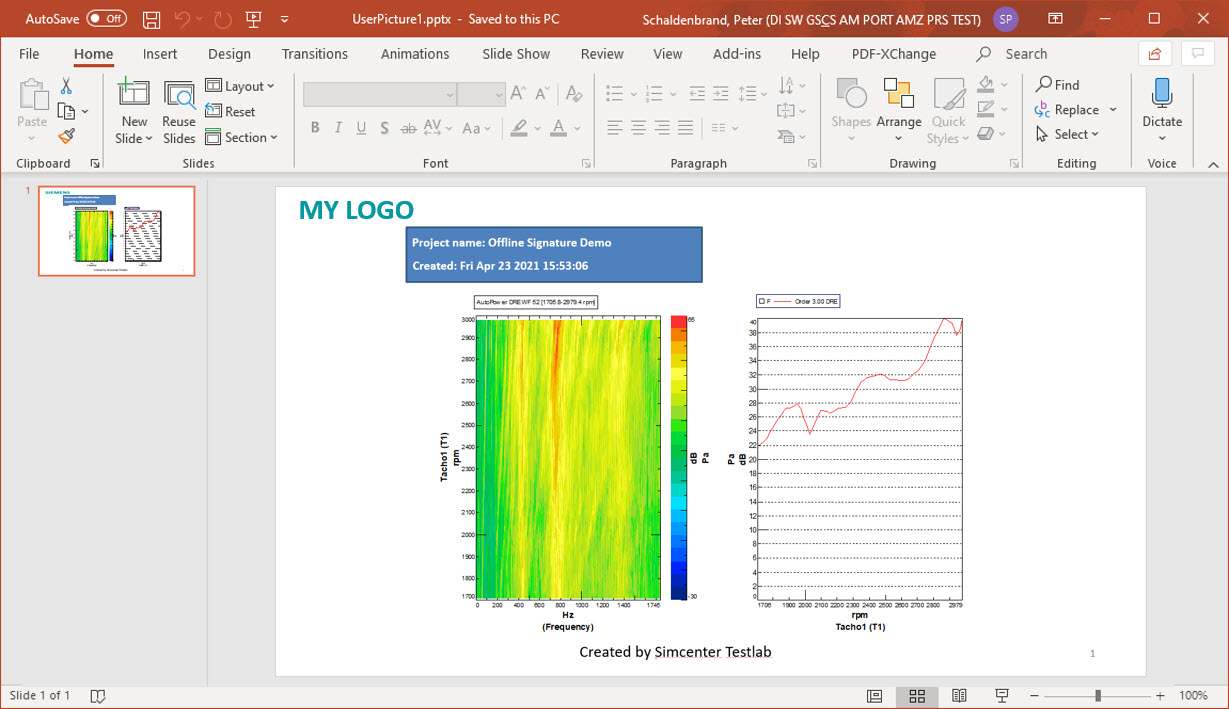Expand the Section dropdown
The height and width of the screenshot is (709, 1229).
(241, 138)
